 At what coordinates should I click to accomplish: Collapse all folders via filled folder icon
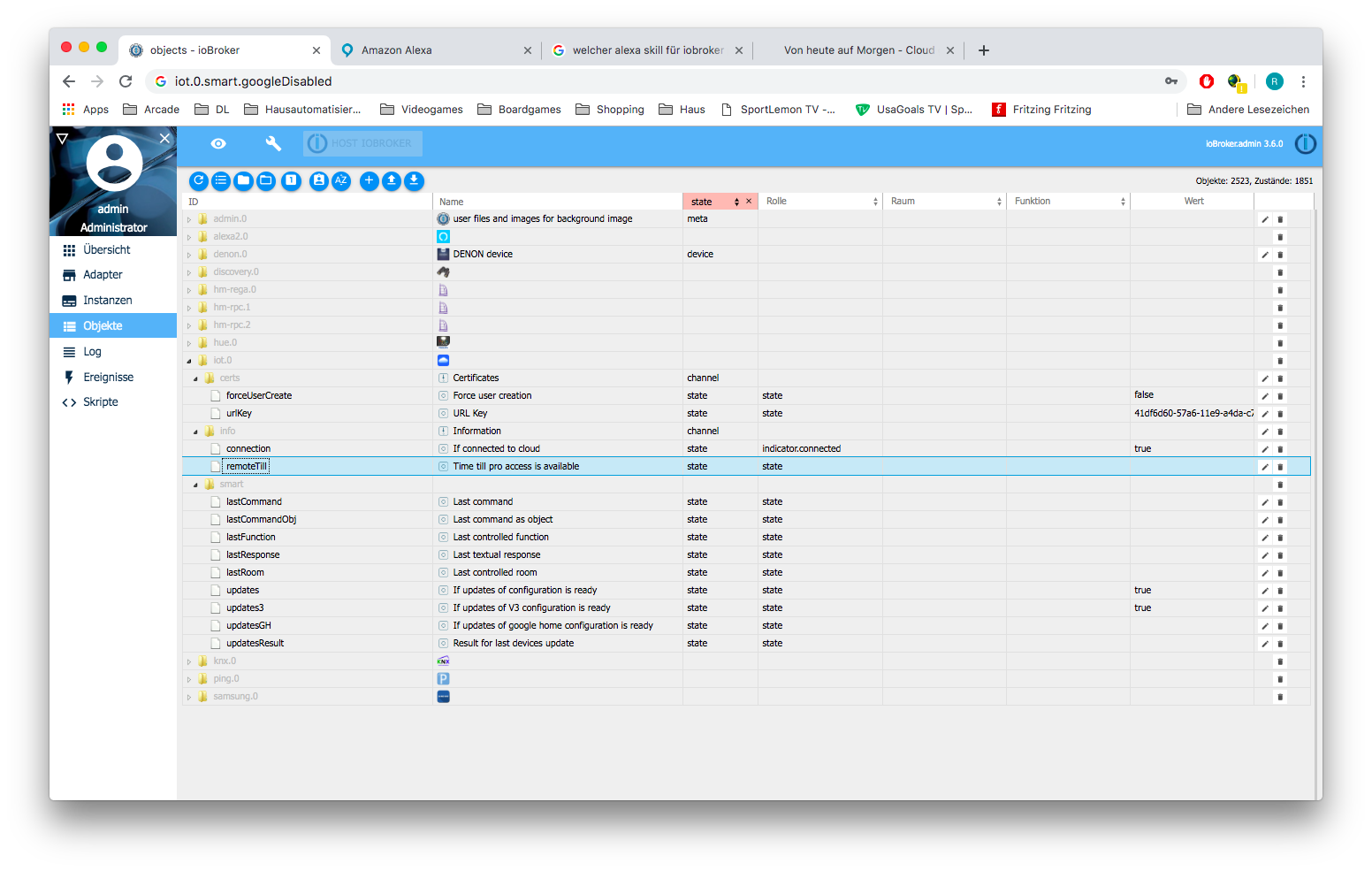(243, 180)
